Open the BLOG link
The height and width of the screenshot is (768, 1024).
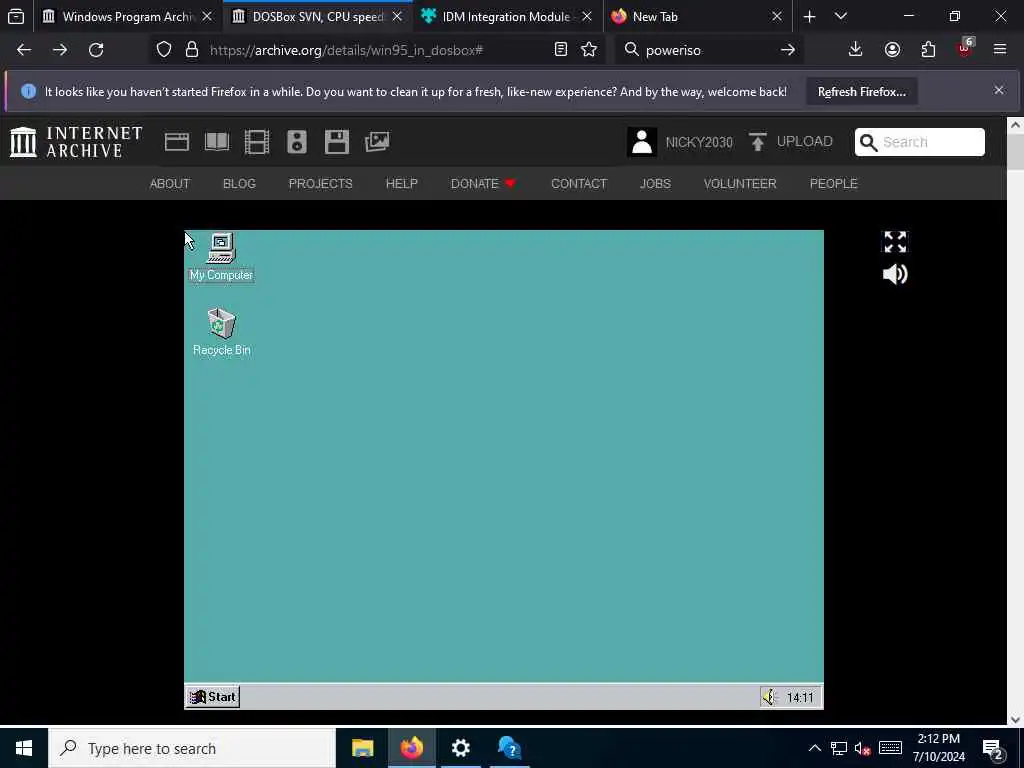point(239,184)
